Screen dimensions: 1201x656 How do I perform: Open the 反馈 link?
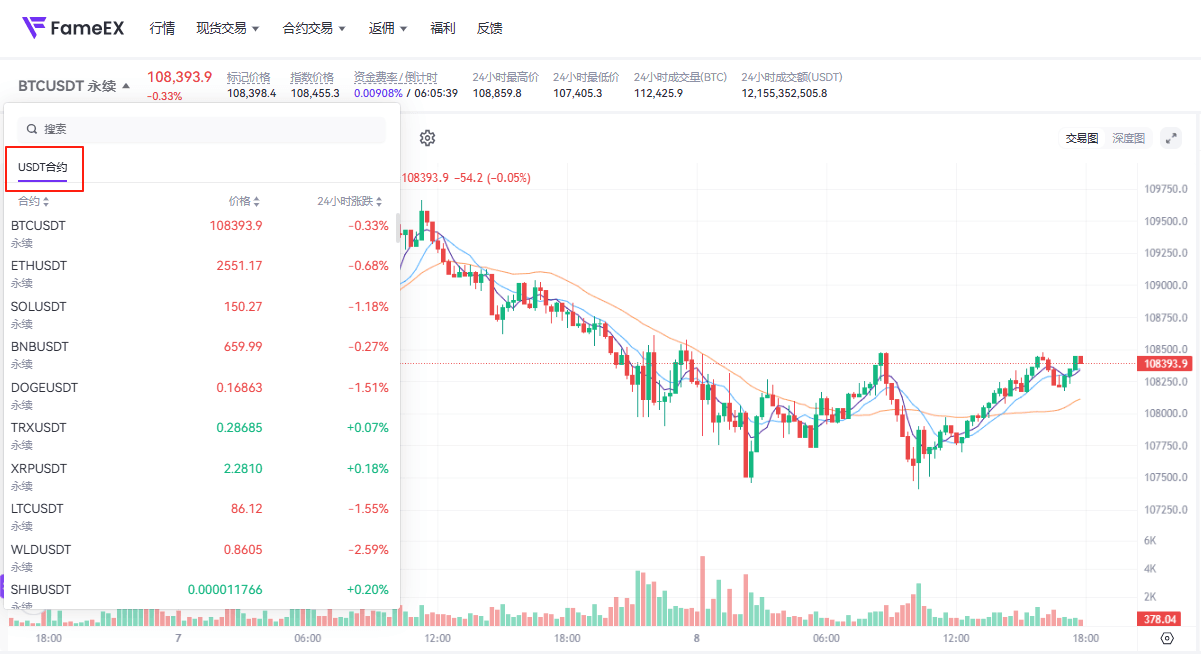[489, 28]
